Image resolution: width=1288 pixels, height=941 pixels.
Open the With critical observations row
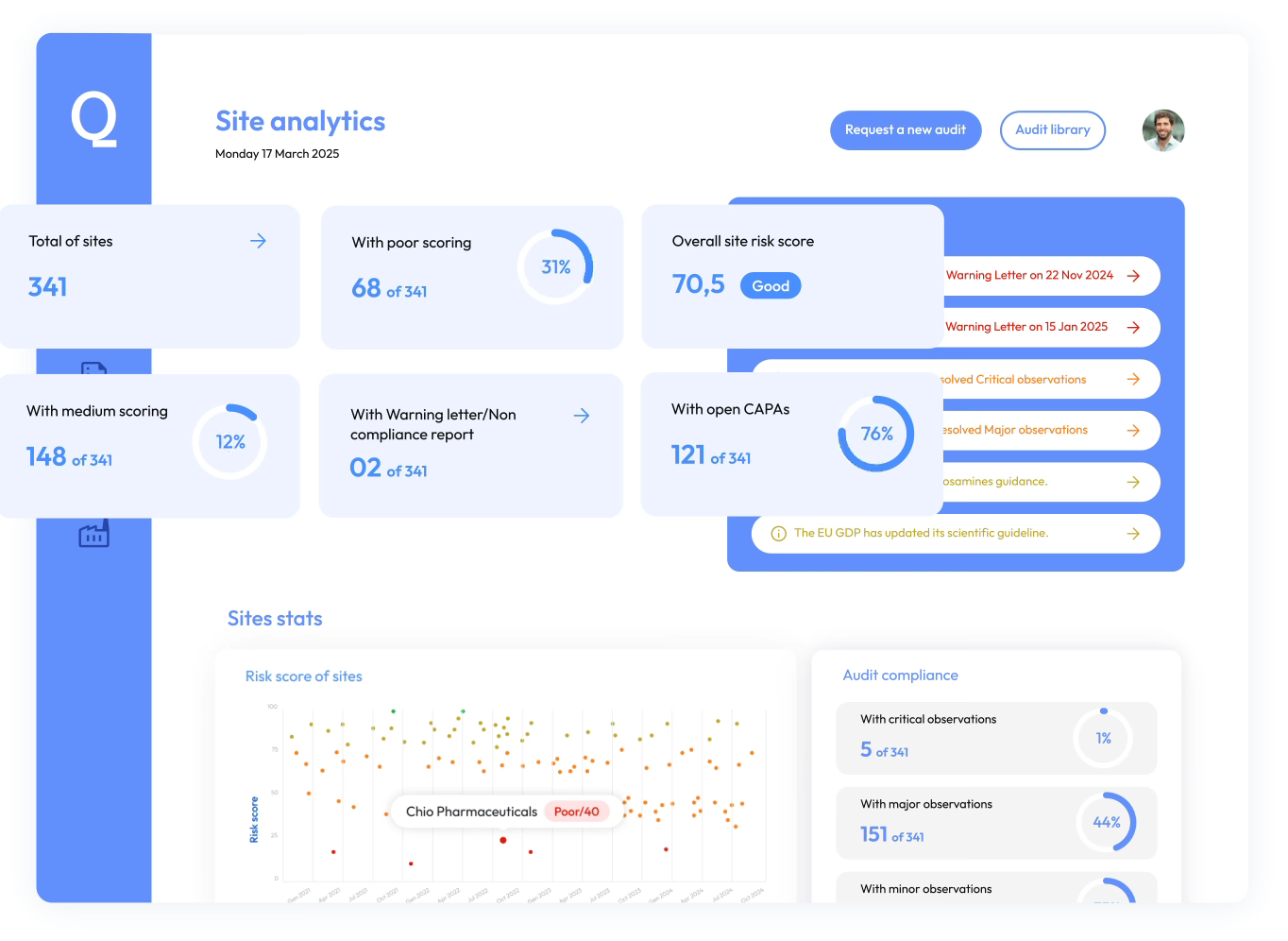click(x=995, y=738)
